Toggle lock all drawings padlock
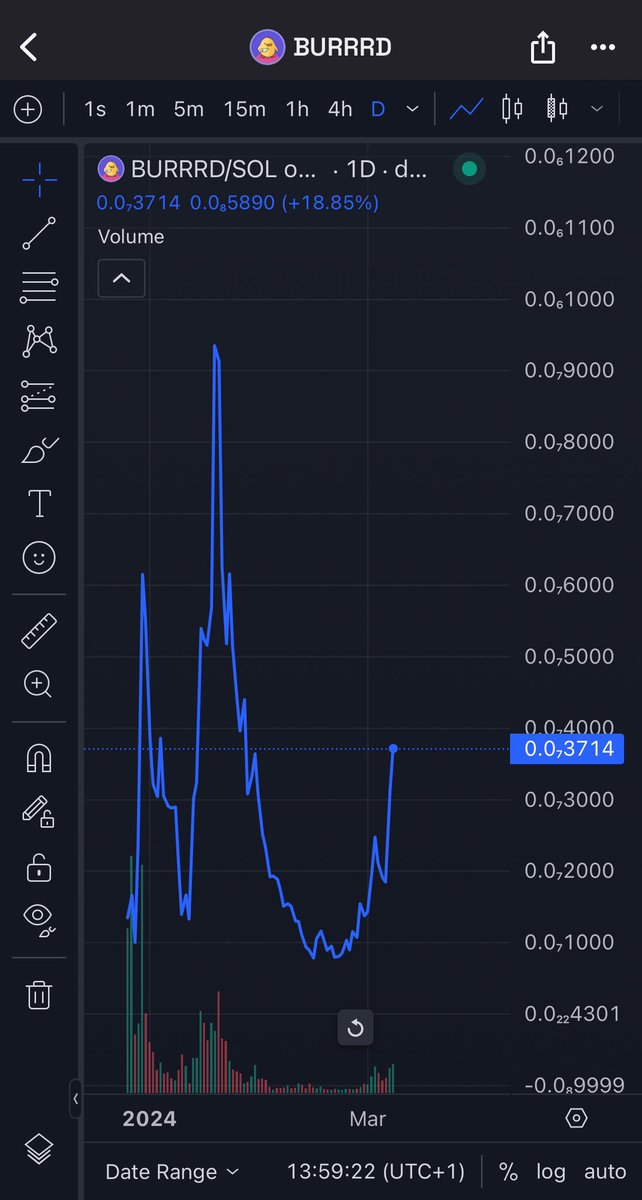Image resolution: width=642 pixels, height=1200 pixels. 39,866
